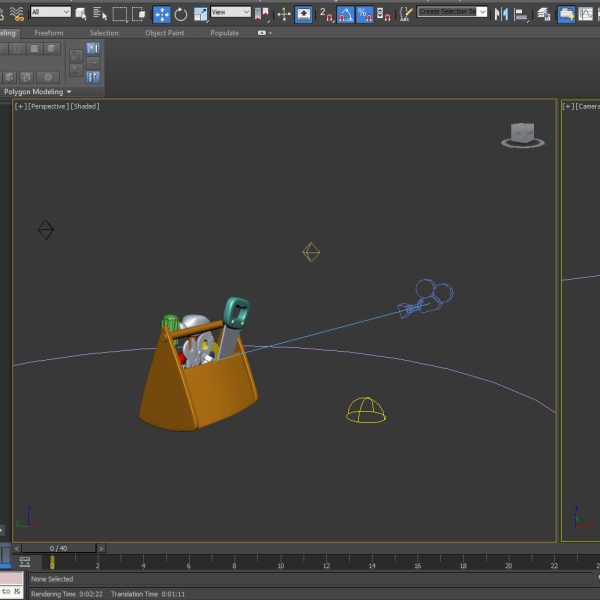Click the Use Pivot Point Center icon
The image size is (600, 600).
point(262,15)
